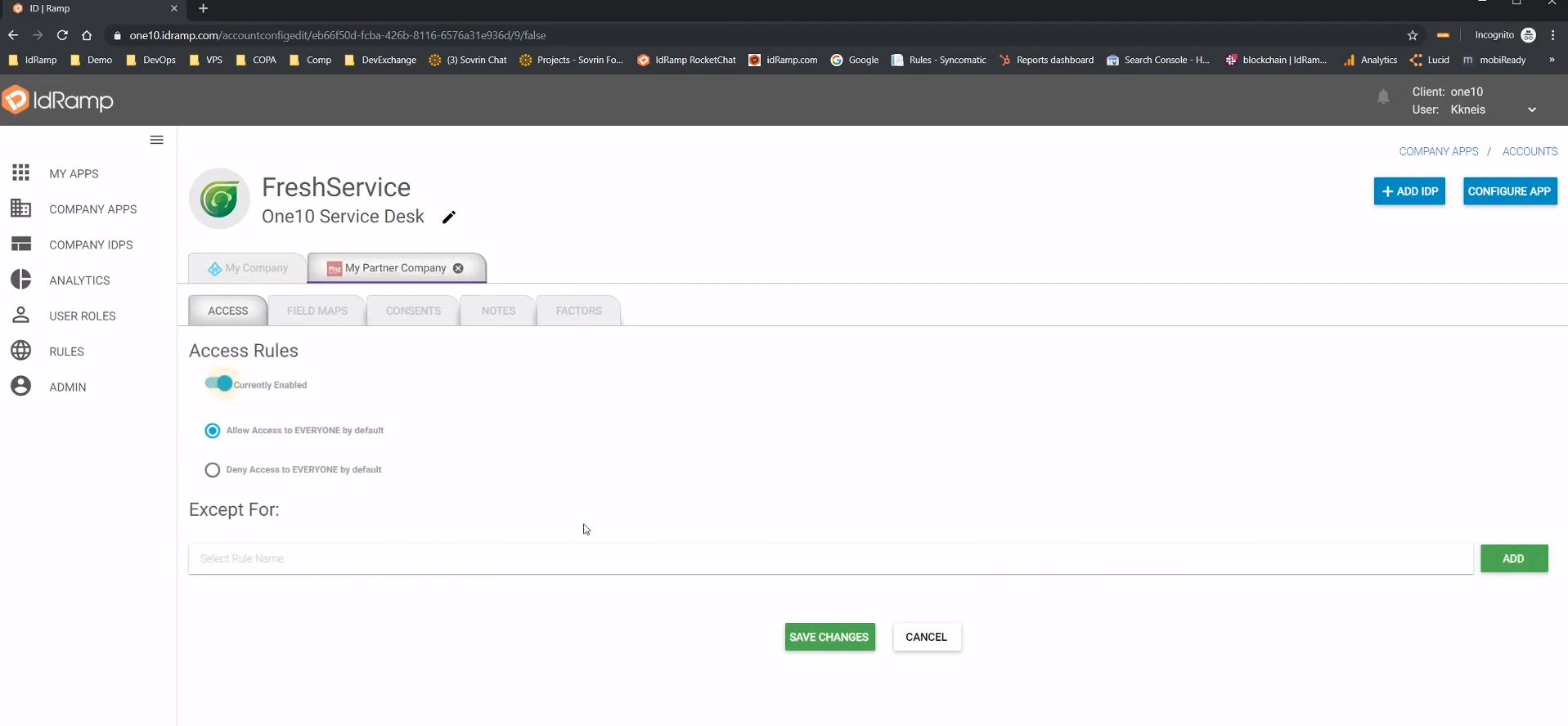Image resolution: width=1568 pixels, height=726 pixels.
Task: Open Company IDPs icon
Action: [21, 244]
